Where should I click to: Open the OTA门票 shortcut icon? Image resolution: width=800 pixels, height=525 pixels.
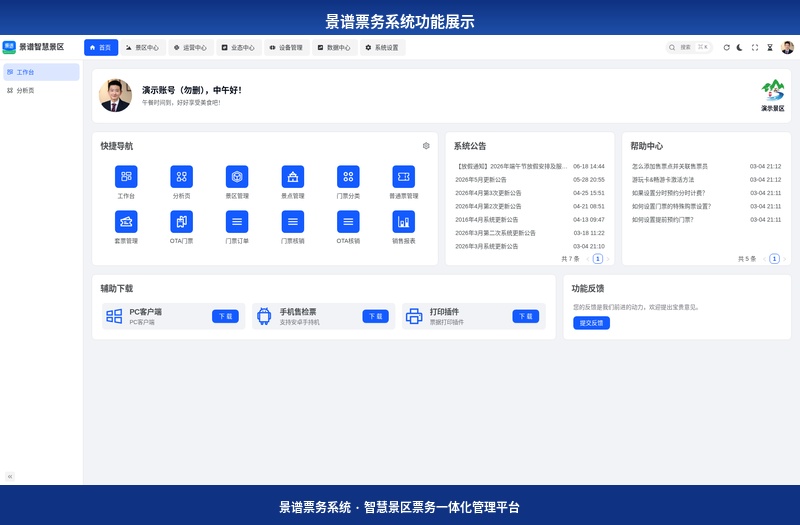tap(182, 221)
